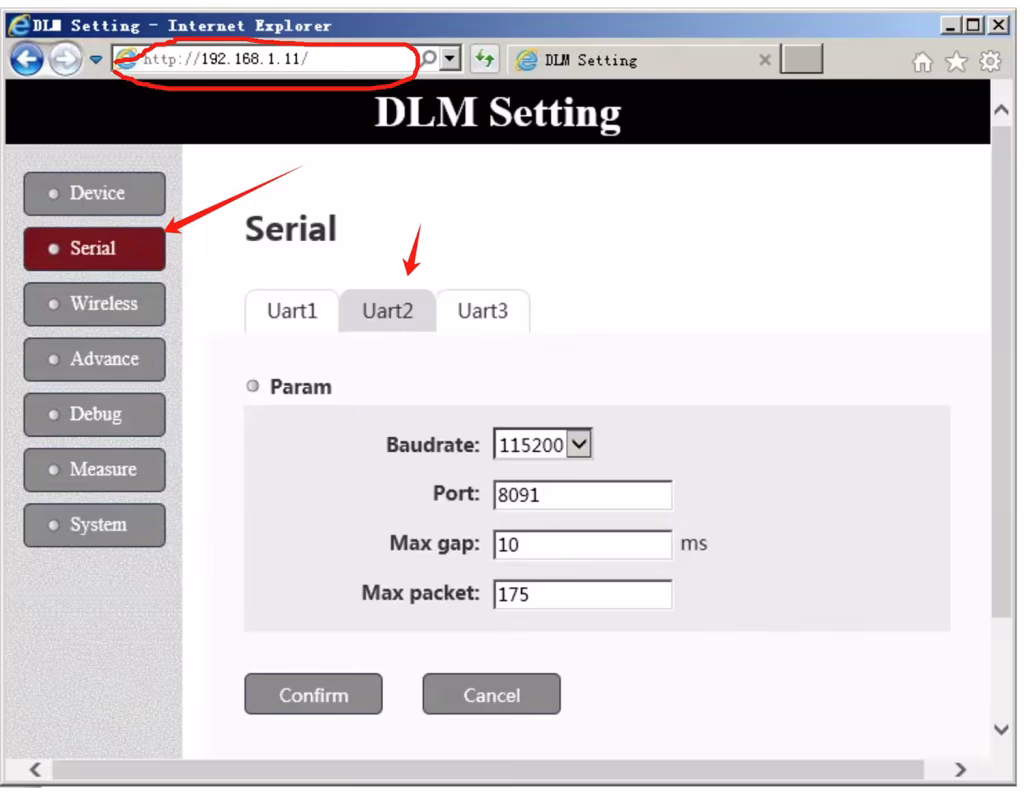Select the Device sidebar button
The width and height of the screenshot is (1024, 792).
(x=94, y=193)
